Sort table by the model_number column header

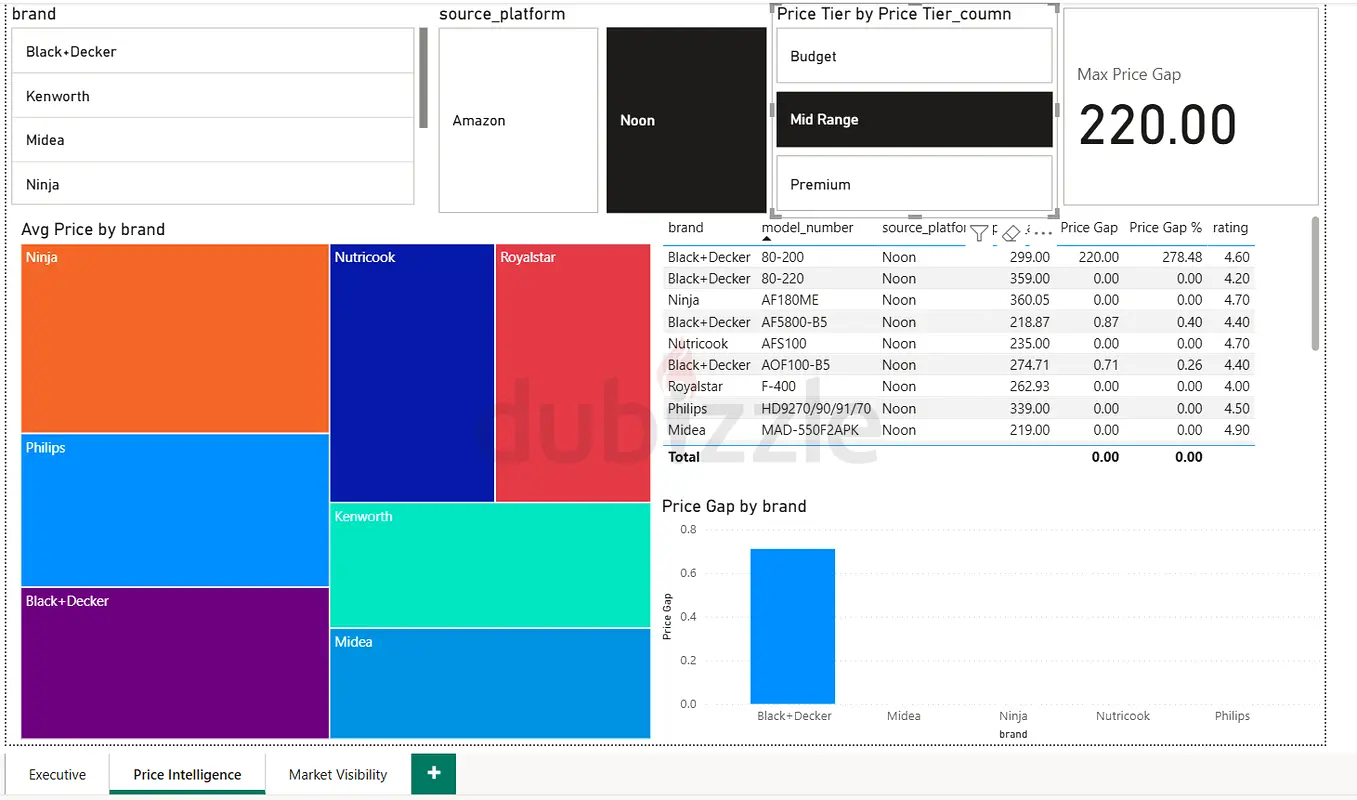coord(808,228)
